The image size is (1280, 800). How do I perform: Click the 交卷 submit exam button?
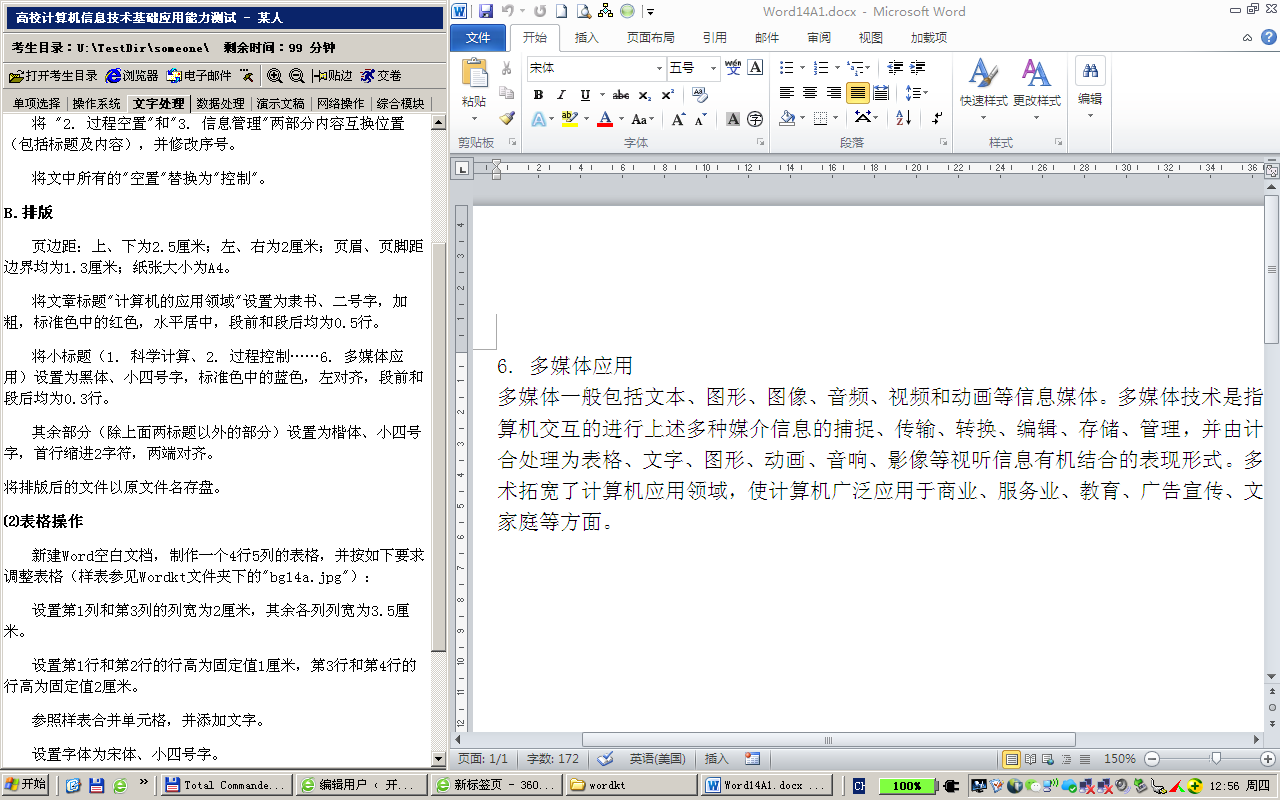(381, 76)
